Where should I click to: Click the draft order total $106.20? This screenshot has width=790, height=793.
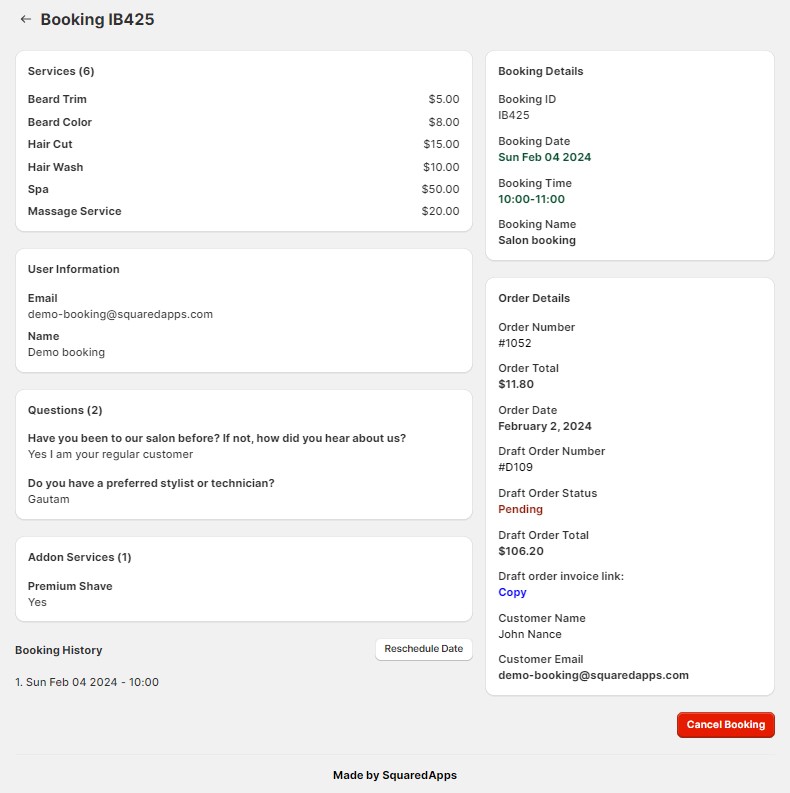coord(521,551)
